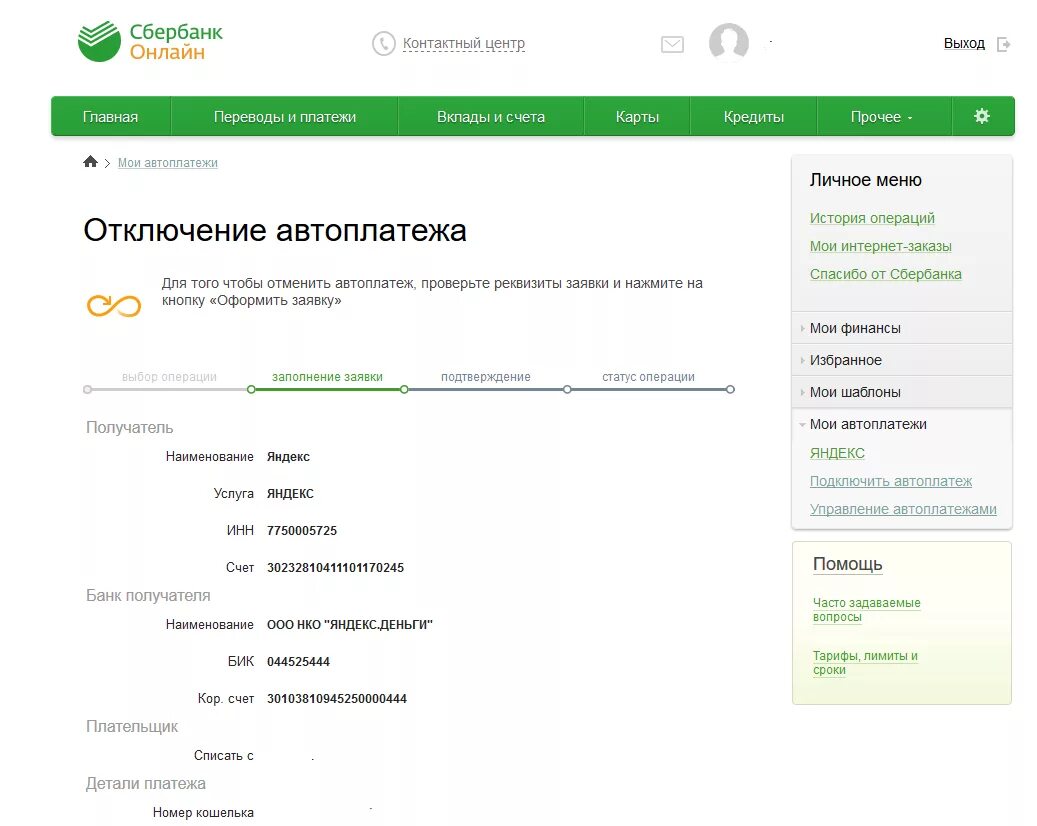The width and height of the screenshot is (1037, 826).
Task: Click the статус операции progress step
Action: (648, 377)
